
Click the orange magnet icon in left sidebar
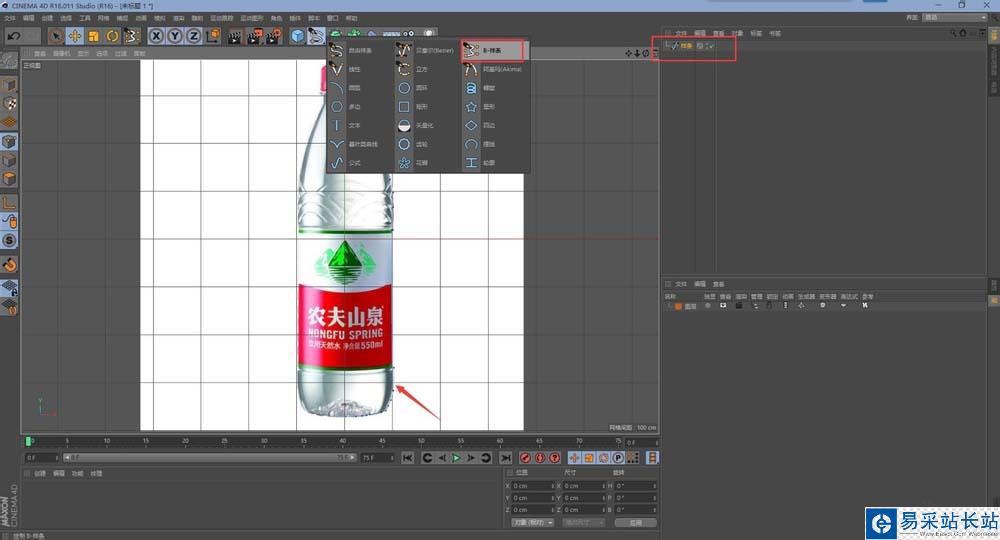pos(9,264)
